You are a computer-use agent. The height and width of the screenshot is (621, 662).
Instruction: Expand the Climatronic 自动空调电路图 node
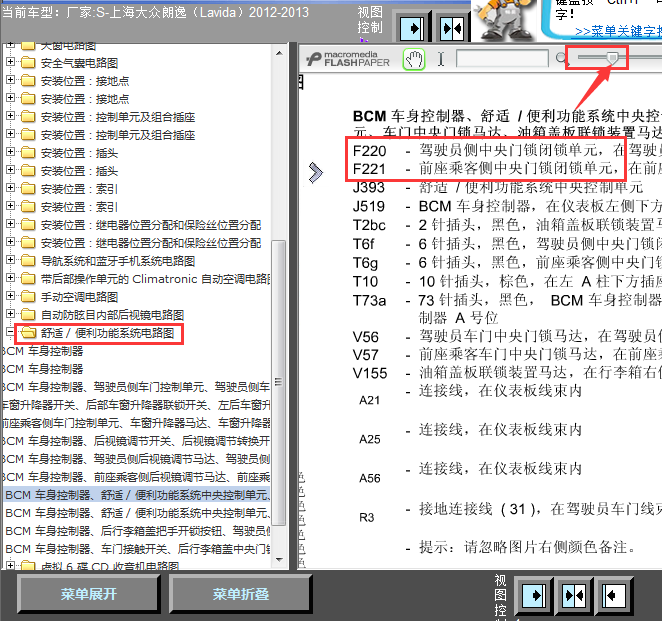[10, 277]
